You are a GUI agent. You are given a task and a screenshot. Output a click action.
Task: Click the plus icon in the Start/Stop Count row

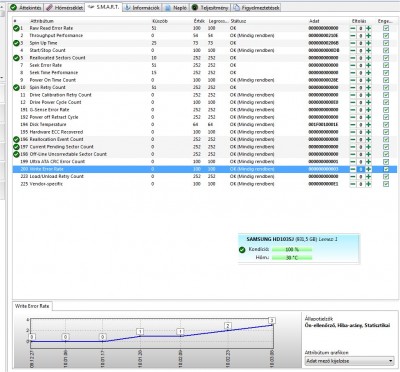368,50
